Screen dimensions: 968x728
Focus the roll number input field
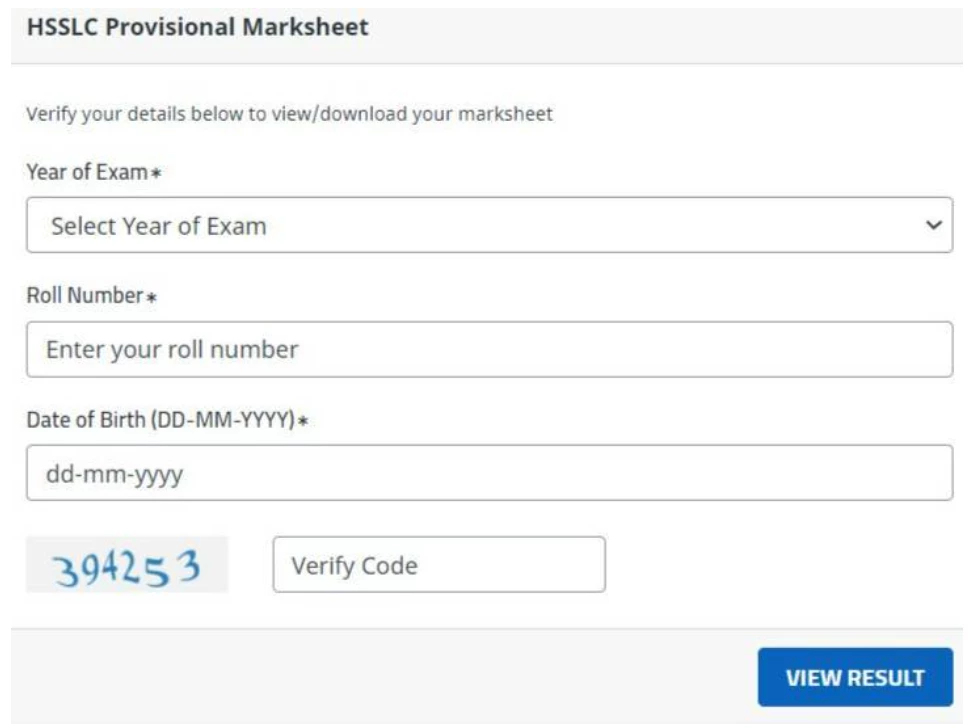tap(488, 349)
